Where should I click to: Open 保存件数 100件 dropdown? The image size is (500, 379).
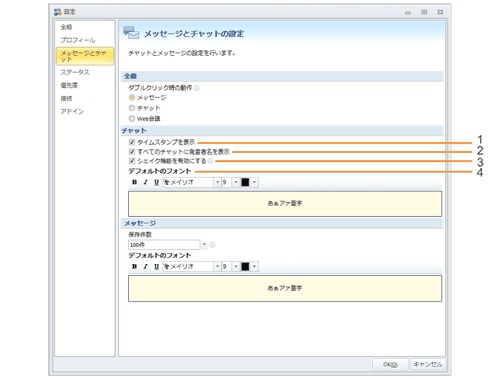click(x=204, y=245)
